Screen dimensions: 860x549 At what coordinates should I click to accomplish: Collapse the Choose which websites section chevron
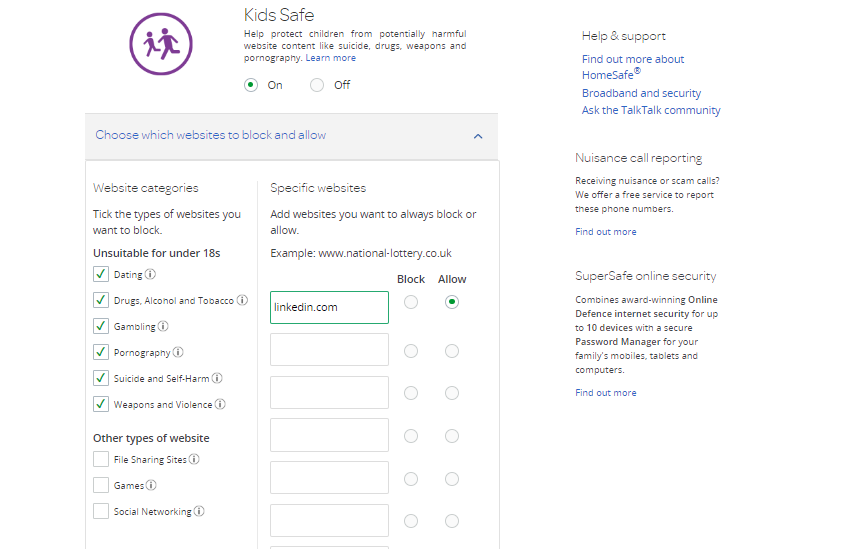(x=478, y=136)
